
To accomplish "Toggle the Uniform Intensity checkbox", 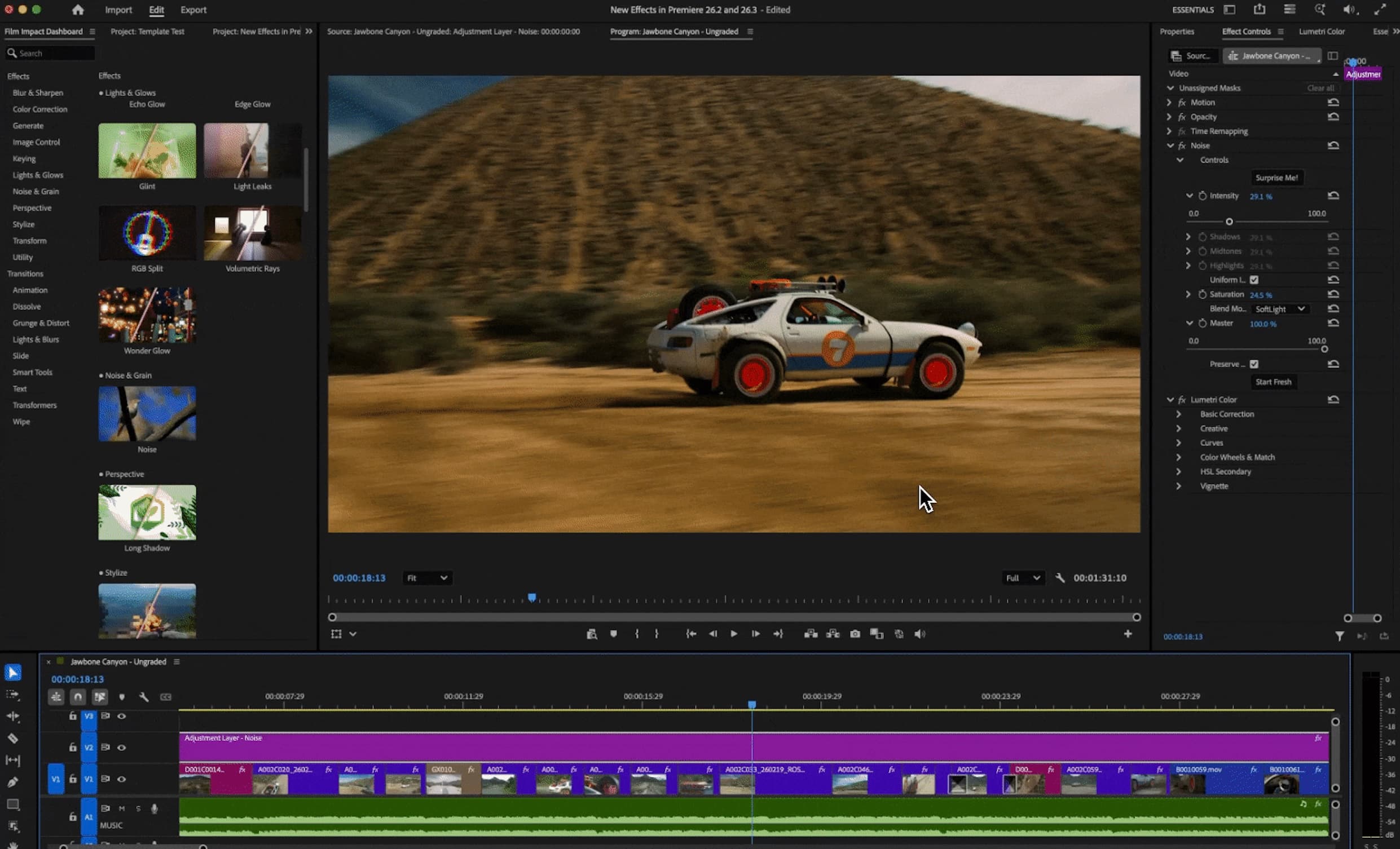I will (x=1254, y=280).
